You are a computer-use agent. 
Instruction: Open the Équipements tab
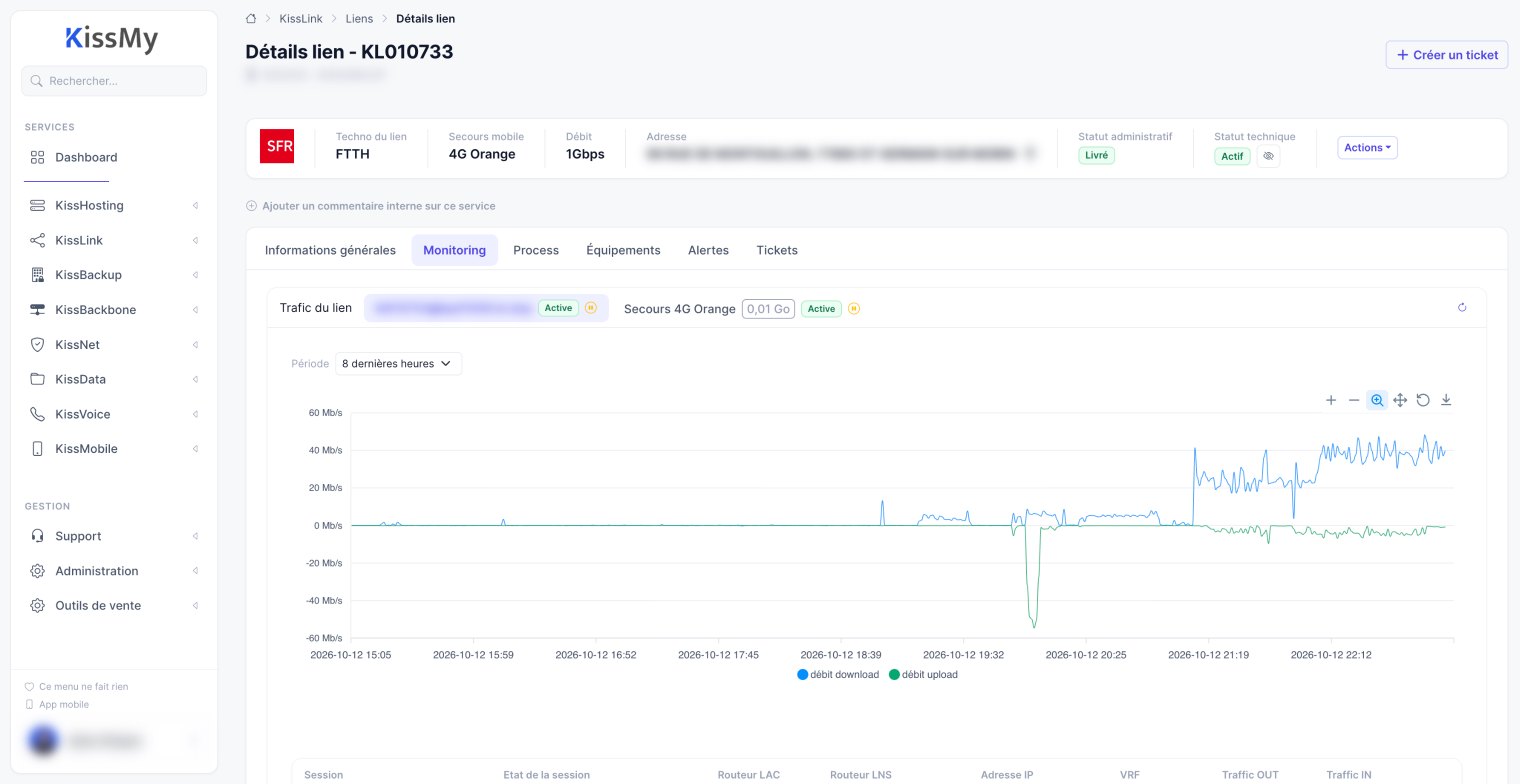623,250
